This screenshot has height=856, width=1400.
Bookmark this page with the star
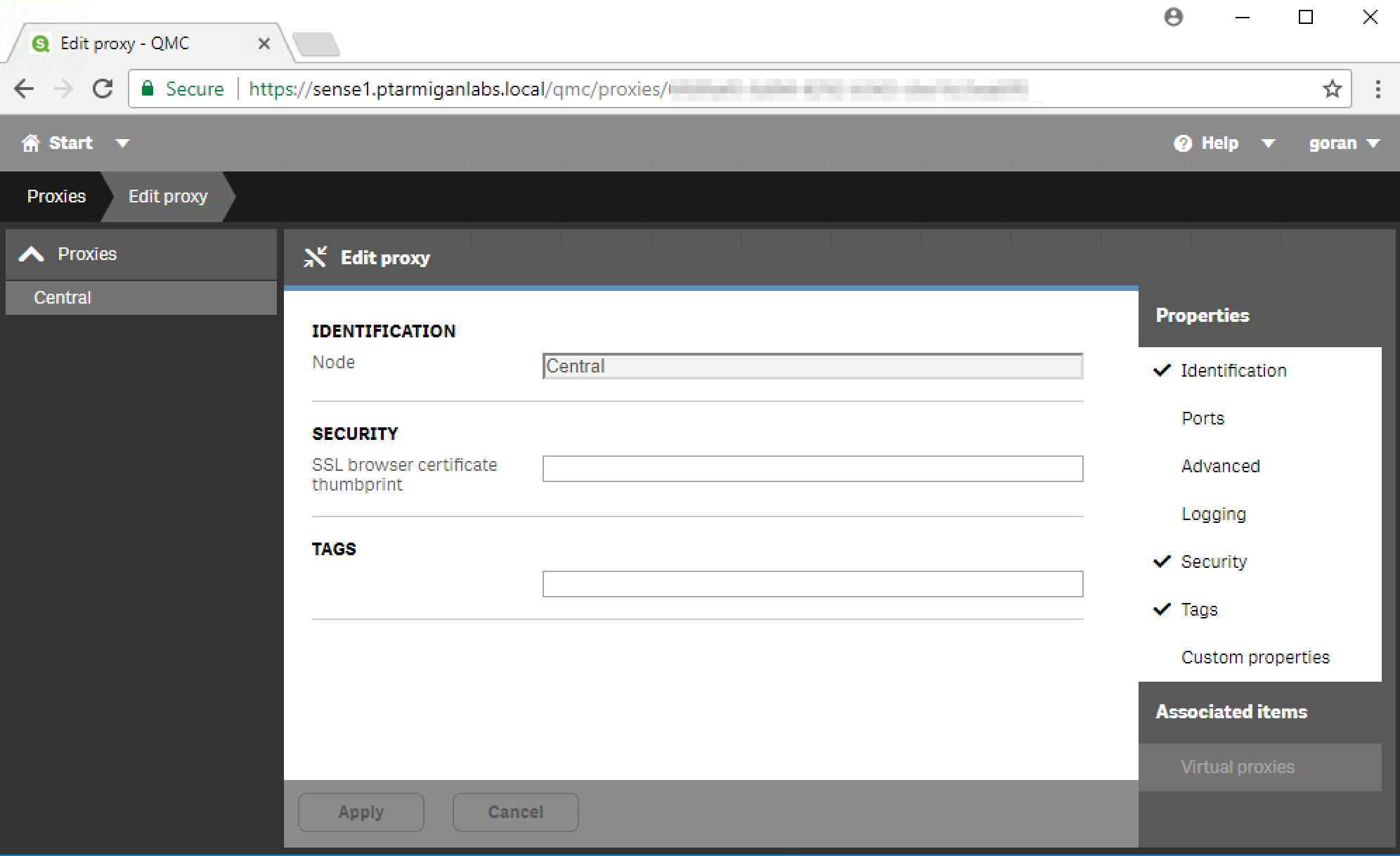point(1332,89)
